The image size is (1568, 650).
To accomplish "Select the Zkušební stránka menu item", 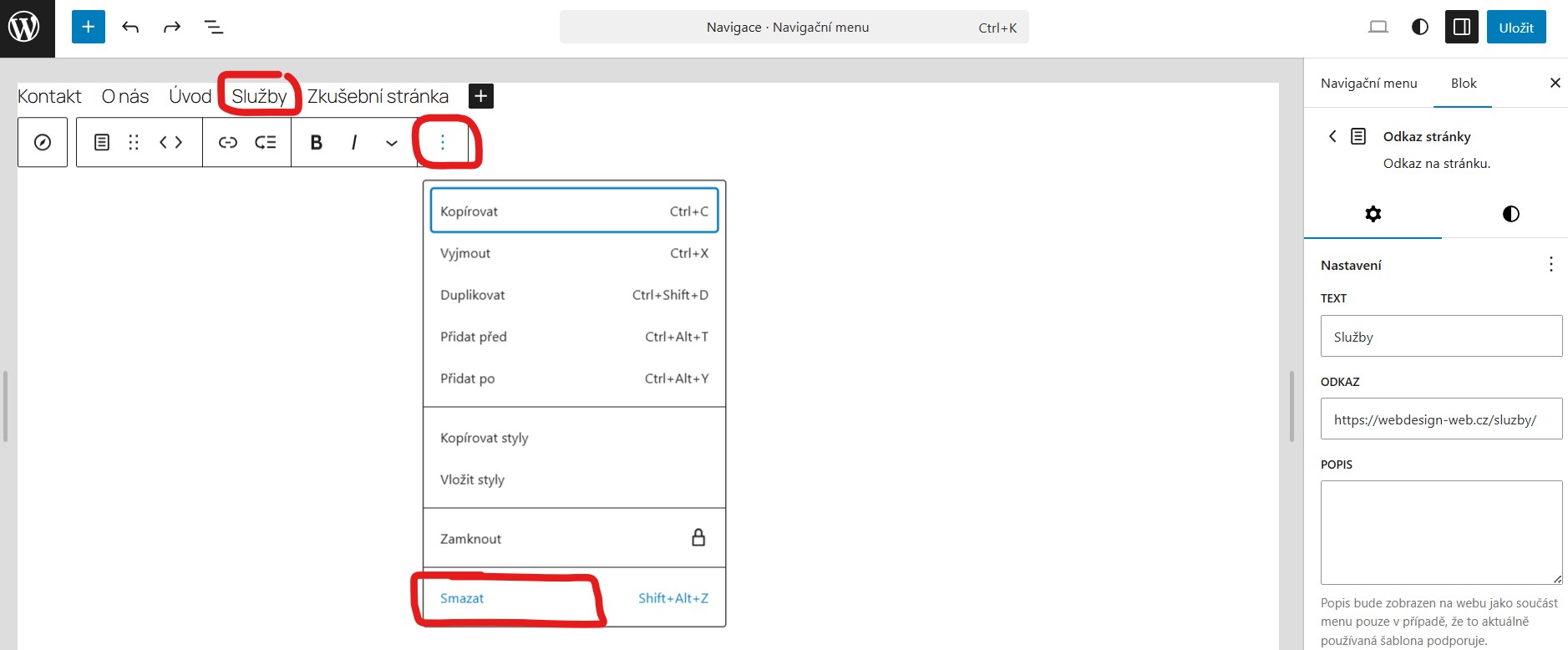I will pyautogui.click(x=378, y=96).
